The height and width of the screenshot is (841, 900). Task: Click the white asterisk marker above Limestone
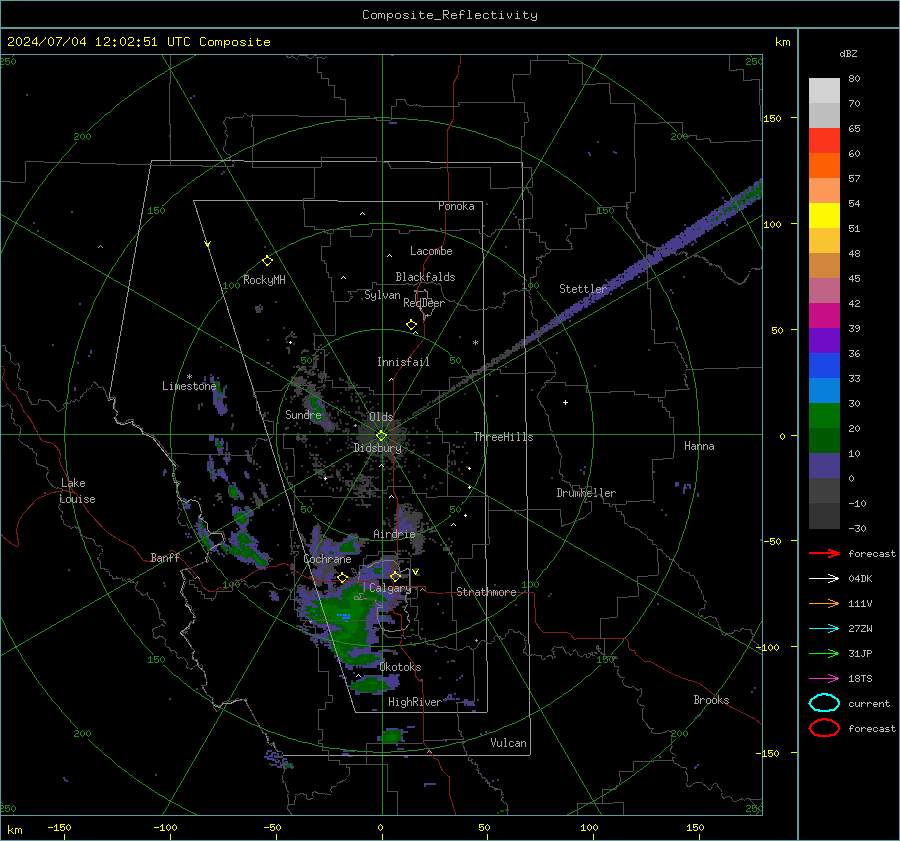[189, 377]
